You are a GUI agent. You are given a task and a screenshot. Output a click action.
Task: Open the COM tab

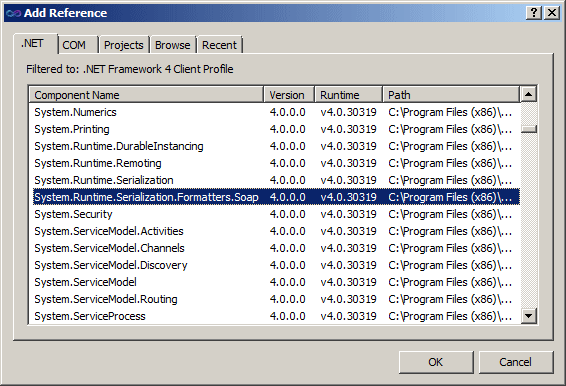[x=77, y=45]
